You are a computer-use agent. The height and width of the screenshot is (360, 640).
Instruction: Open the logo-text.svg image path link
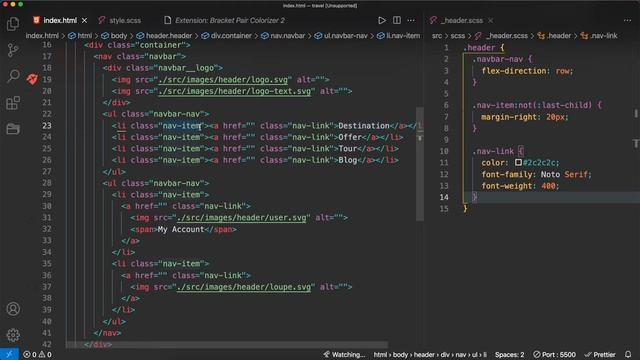click(x=235, y=91)
